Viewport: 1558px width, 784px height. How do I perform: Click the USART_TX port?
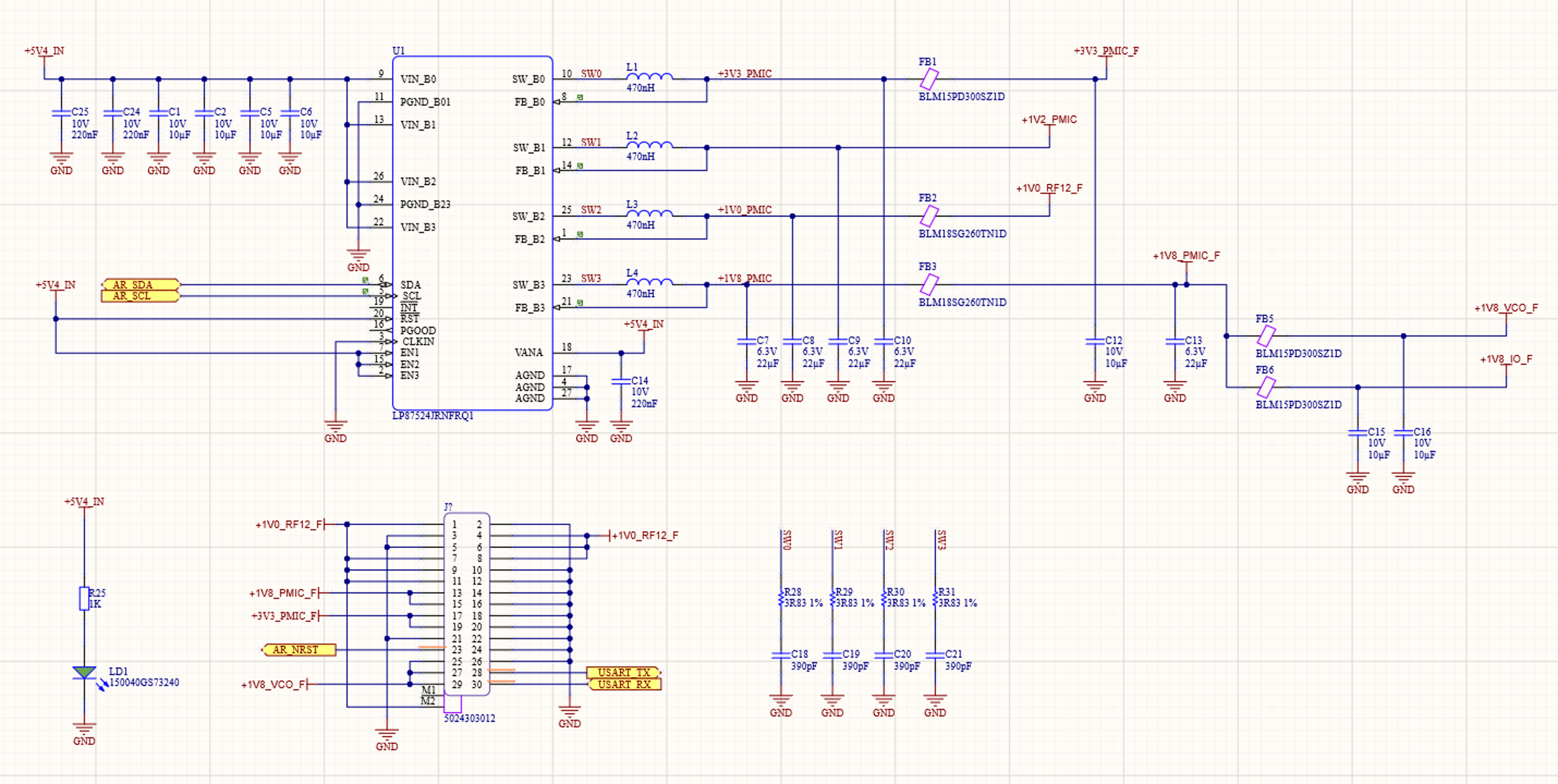click(624, 673)
